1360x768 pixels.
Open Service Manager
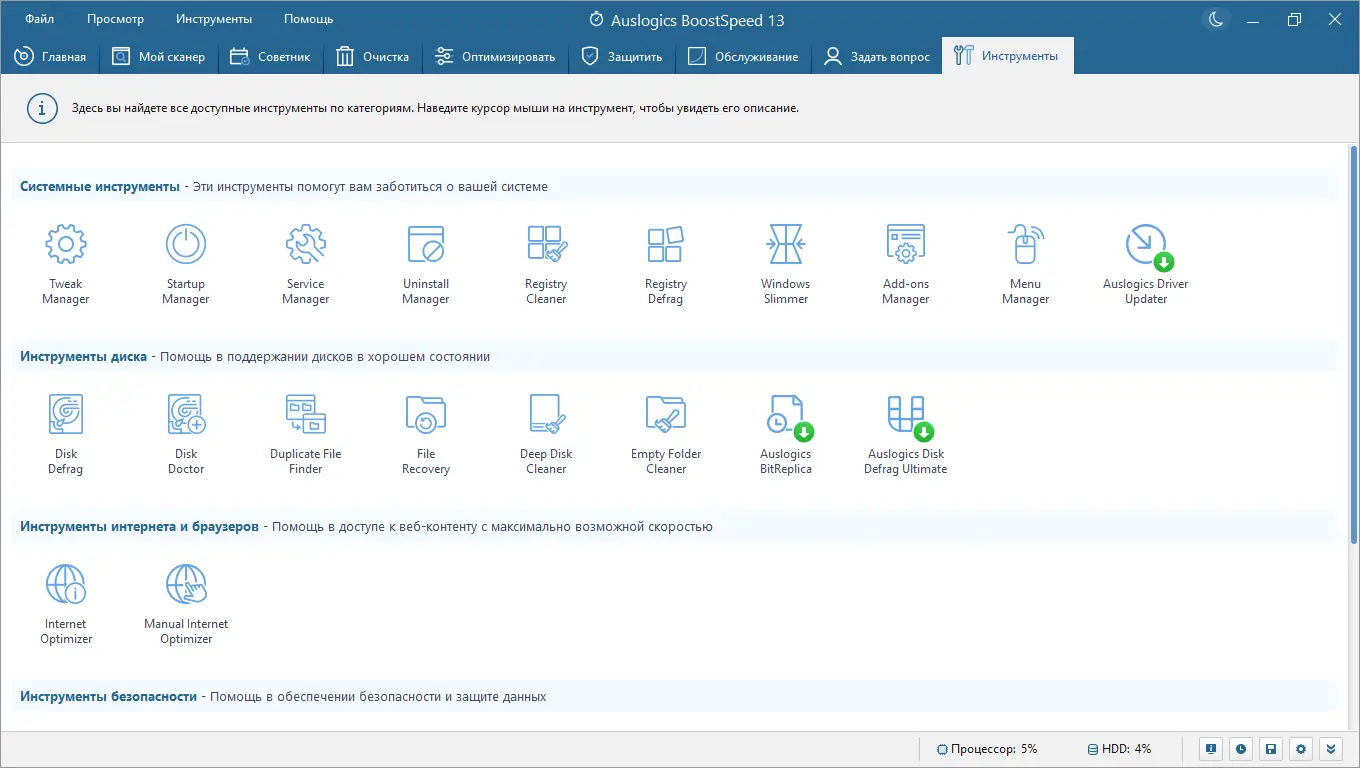[x=306, y=264]
